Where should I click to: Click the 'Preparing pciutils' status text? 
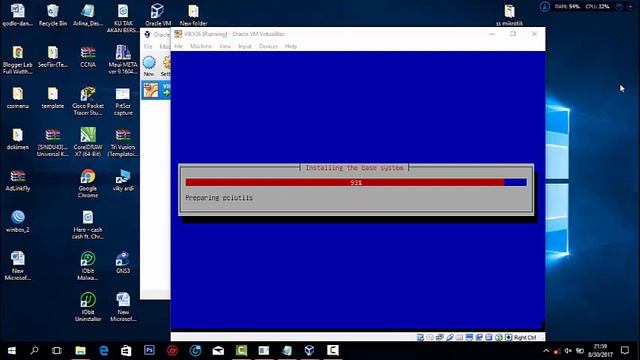[x=219, y=198]
